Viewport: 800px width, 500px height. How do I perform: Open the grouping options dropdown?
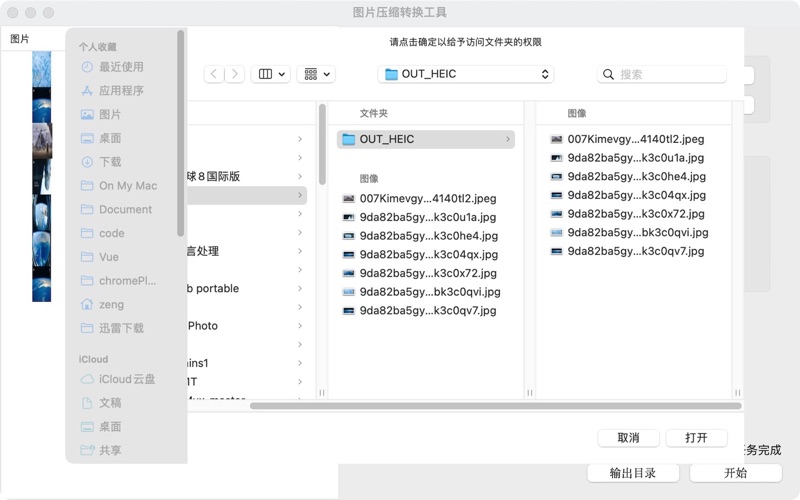pos(315,74)
